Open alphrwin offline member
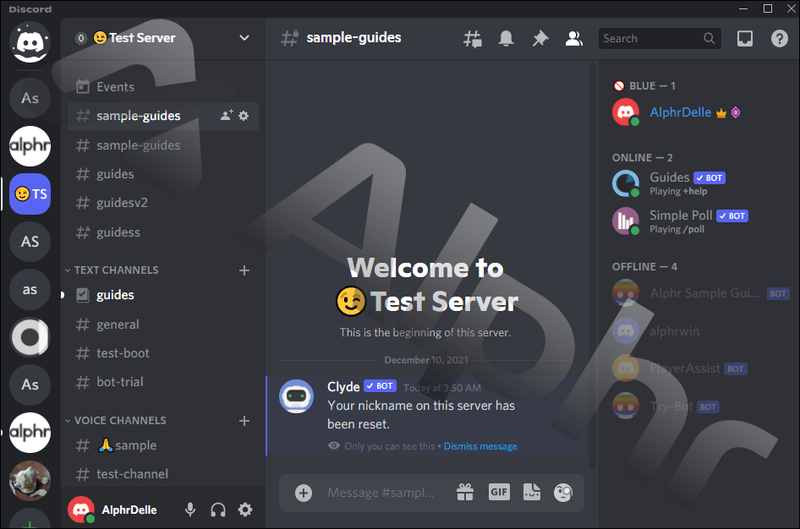The width and height of the screenshot is (800, 529). [x=698, y=331]
